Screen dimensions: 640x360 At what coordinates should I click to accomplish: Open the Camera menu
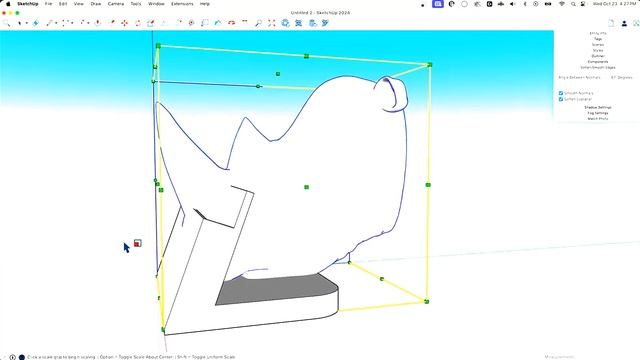pos(116,4)
